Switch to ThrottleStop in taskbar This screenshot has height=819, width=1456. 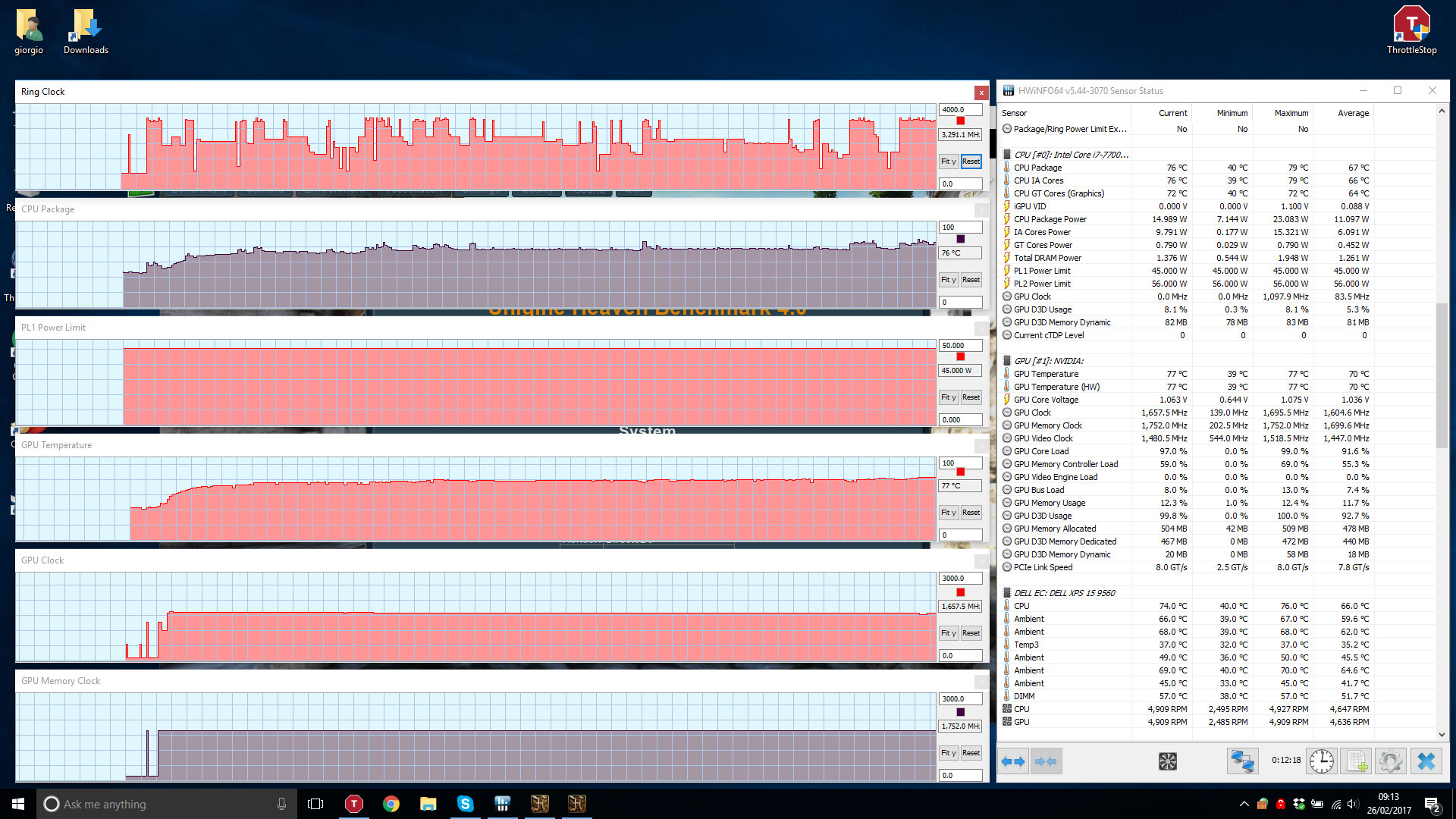point(353,804)
